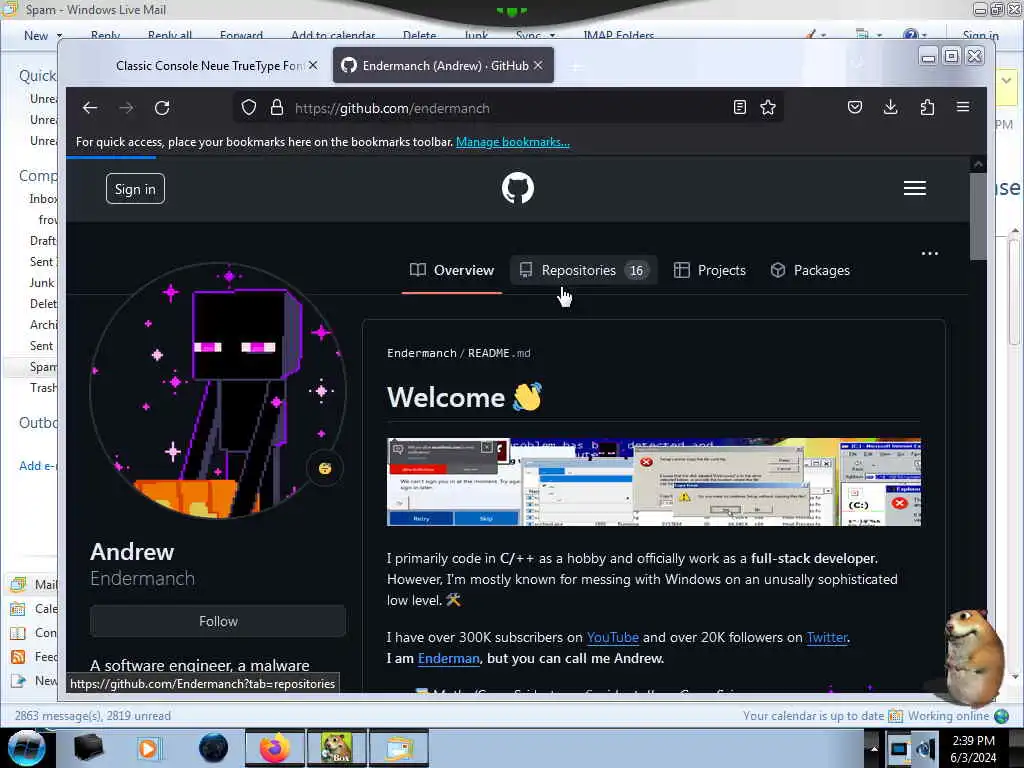Viewport: 1024px width, 768px height.
Task: Follow Andrew with the Follow button
Action: [x=218, y=621]
